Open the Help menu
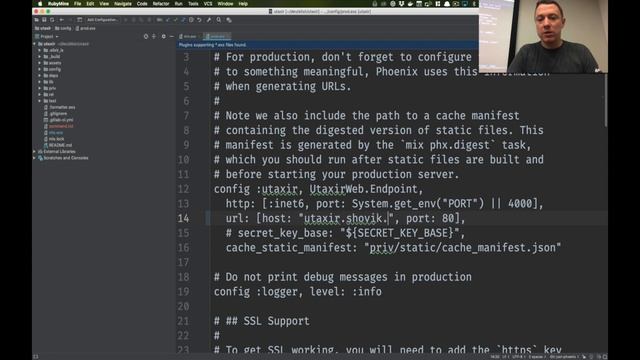 point(243,4)
